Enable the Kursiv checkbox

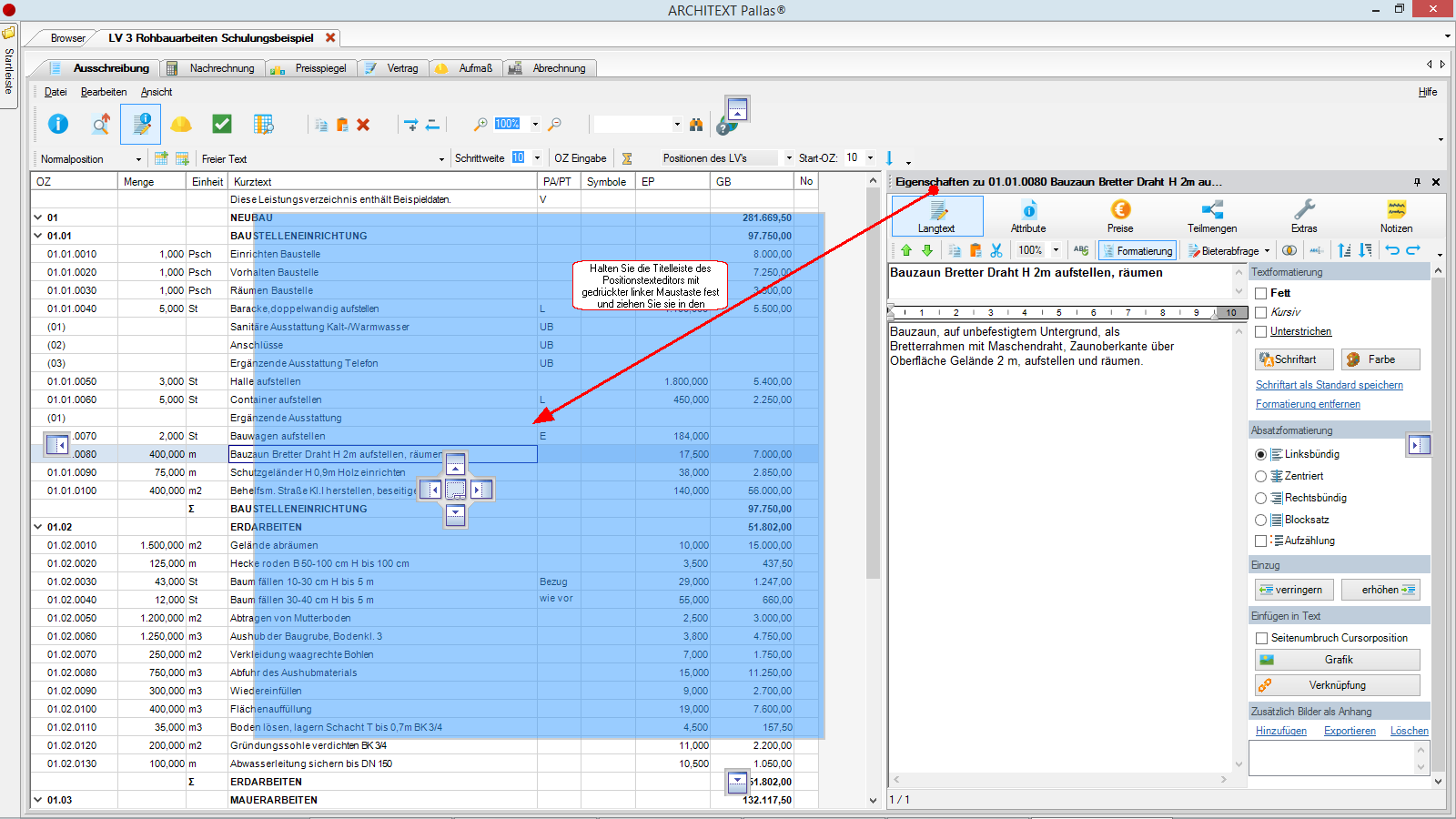coord(1261,312)
